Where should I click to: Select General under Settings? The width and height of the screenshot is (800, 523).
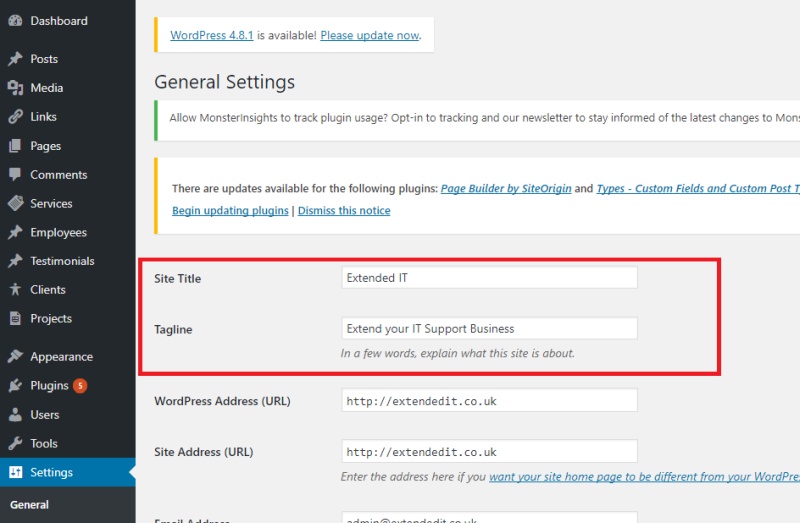pyautogui.click(x=30, y=505)
